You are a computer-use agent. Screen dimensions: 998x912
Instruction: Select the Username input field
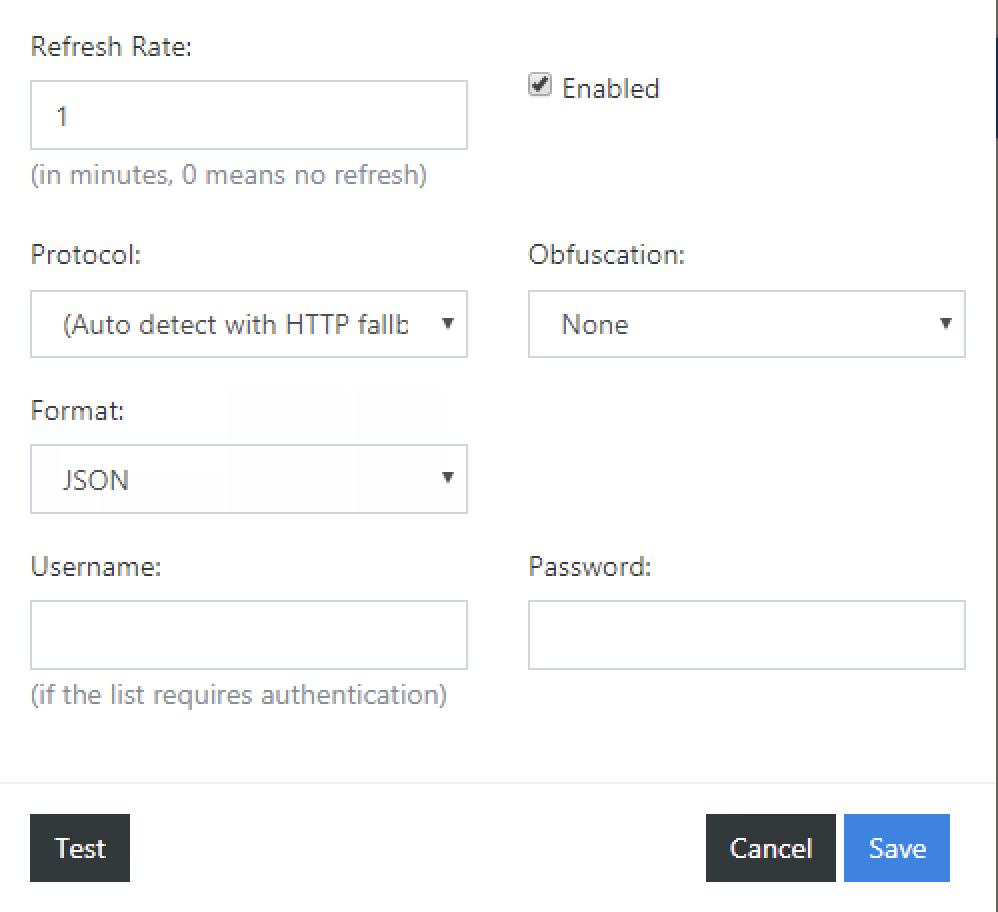248,635
